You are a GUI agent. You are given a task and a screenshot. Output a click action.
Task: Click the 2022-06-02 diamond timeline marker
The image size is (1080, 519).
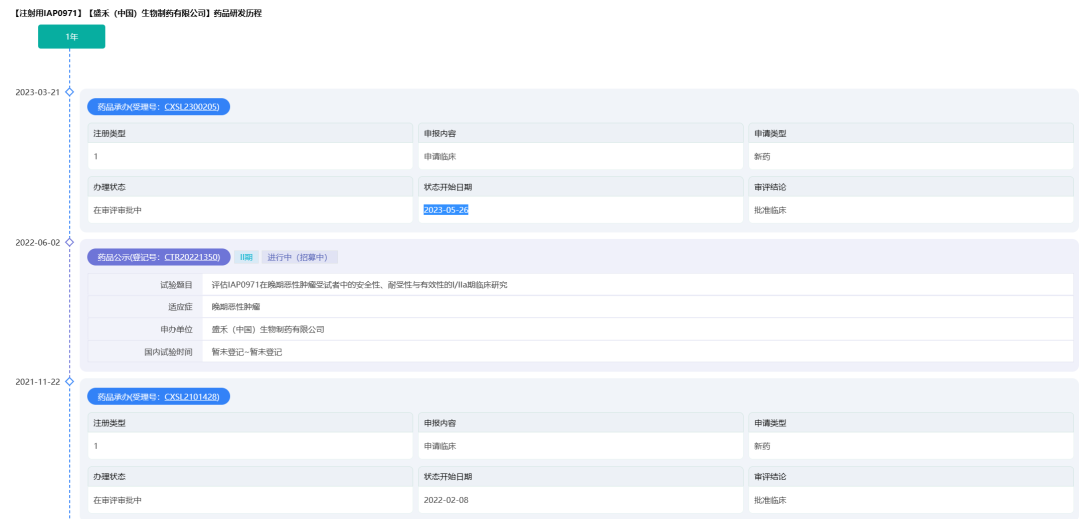click(69, 242)
